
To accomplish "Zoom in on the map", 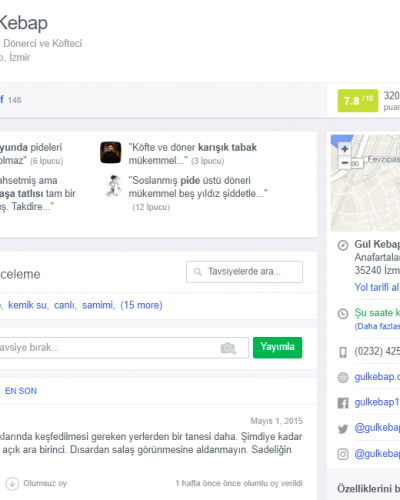I will click(345, 149).
